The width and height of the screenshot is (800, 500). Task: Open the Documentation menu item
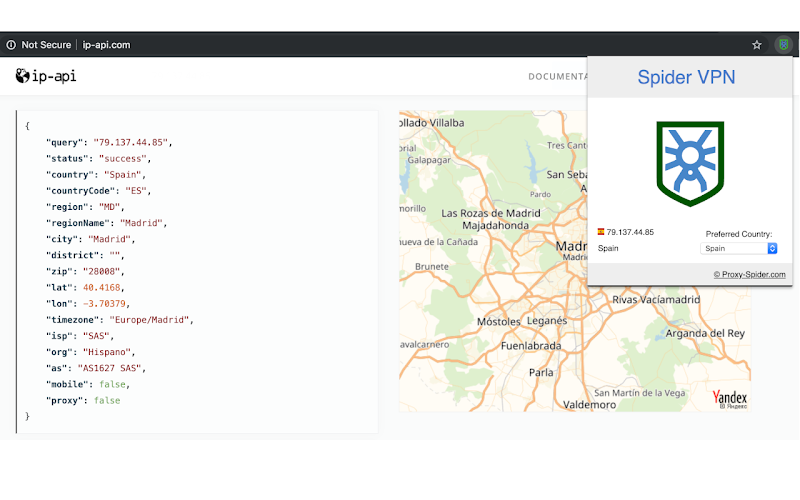click(x=558, y=77)
